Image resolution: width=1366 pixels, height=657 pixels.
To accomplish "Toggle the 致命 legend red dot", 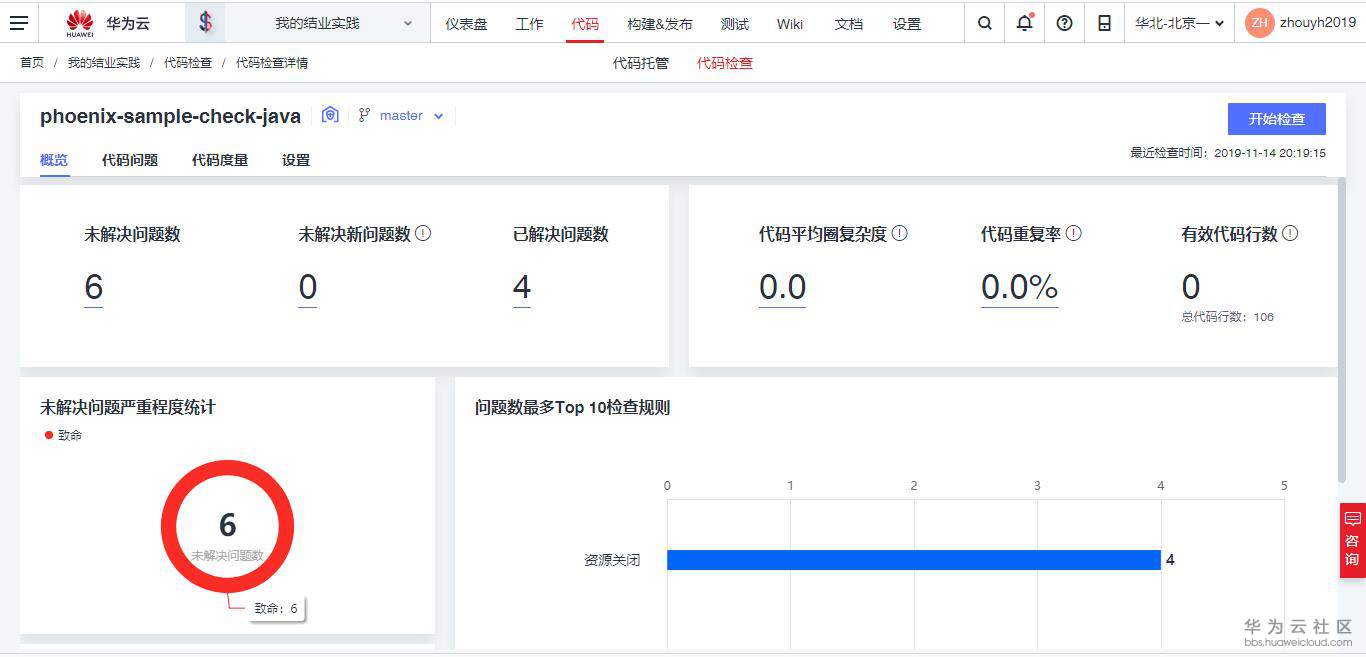I will click(x=49, y=435).
